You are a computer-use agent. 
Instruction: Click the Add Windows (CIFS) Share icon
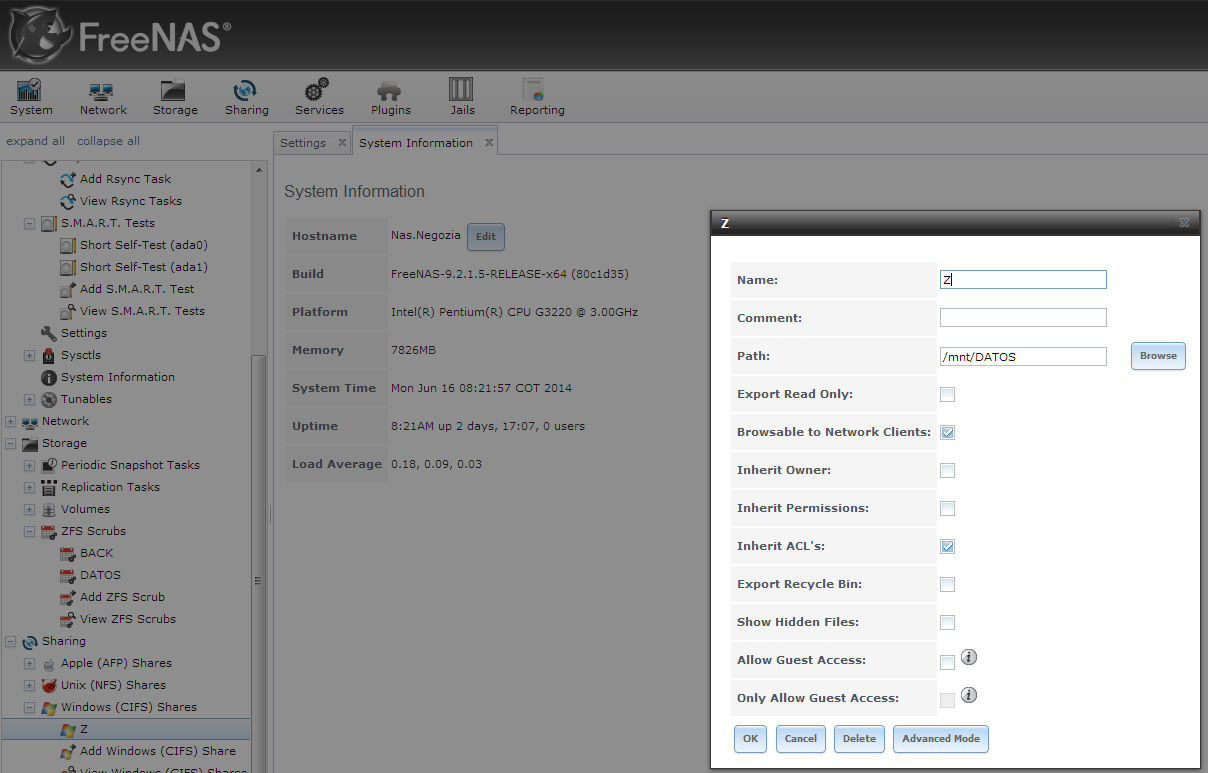point(68,751)
